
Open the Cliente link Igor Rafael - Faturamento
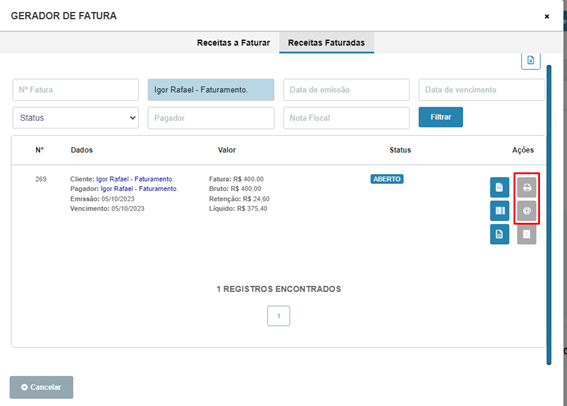(135, 179)
